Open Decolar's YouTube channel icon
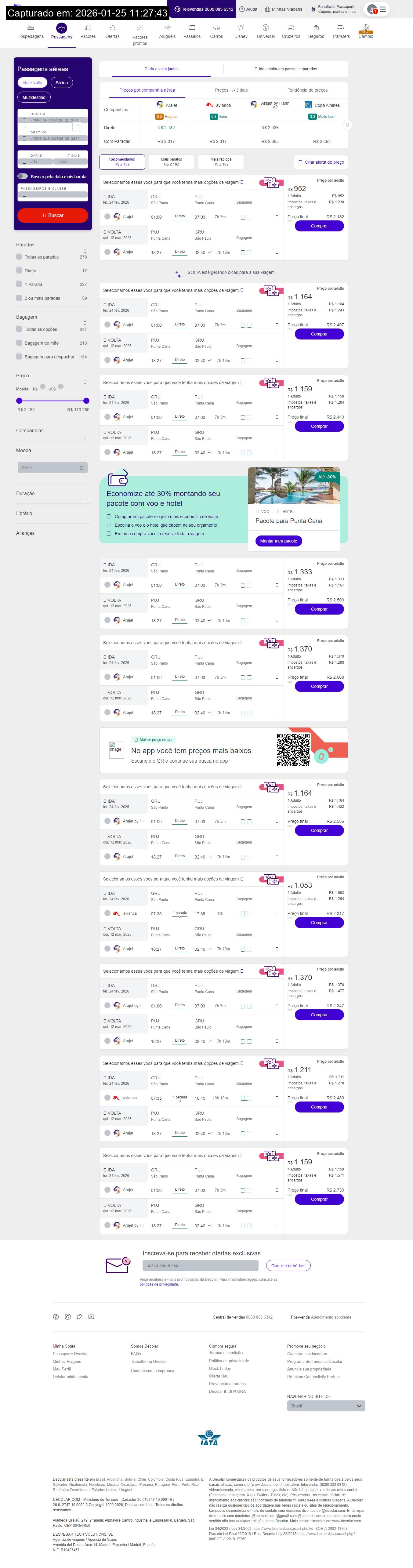 pos(91,1317)
